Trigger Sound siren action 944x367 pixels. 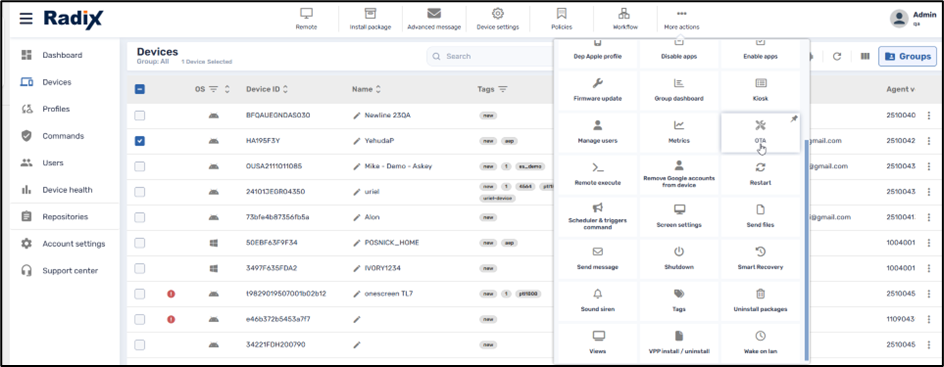point(598,300)
